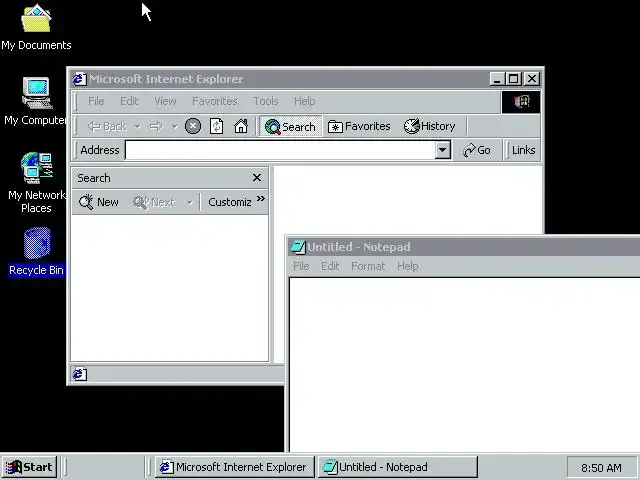Minimize the Internet Explorer window
Screen dimensions: 640x480
coord(497,79)
